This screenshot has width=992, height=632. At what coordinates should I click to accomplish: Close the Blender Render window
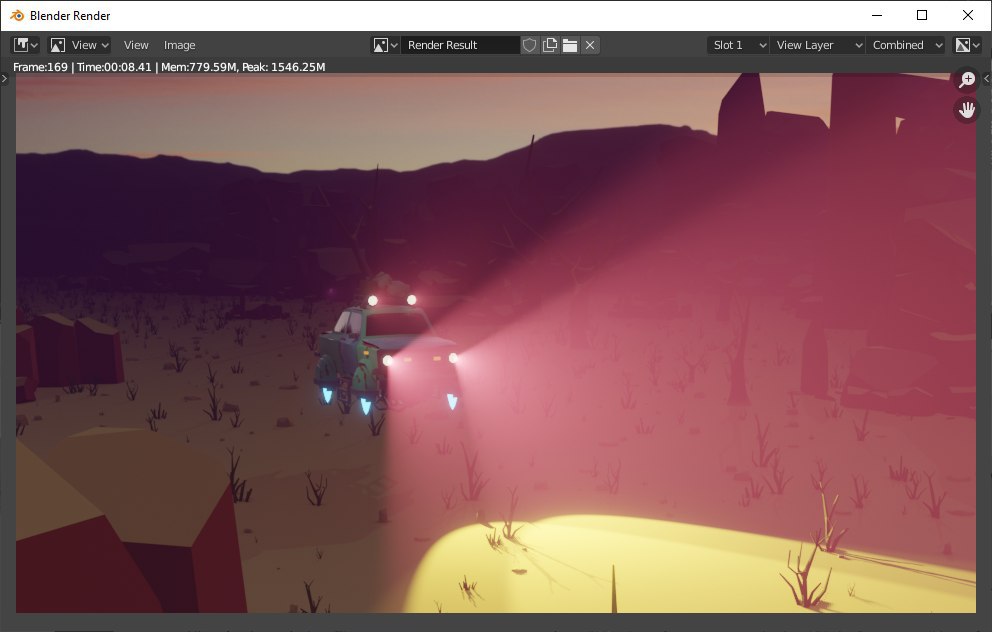pos(967,15)
